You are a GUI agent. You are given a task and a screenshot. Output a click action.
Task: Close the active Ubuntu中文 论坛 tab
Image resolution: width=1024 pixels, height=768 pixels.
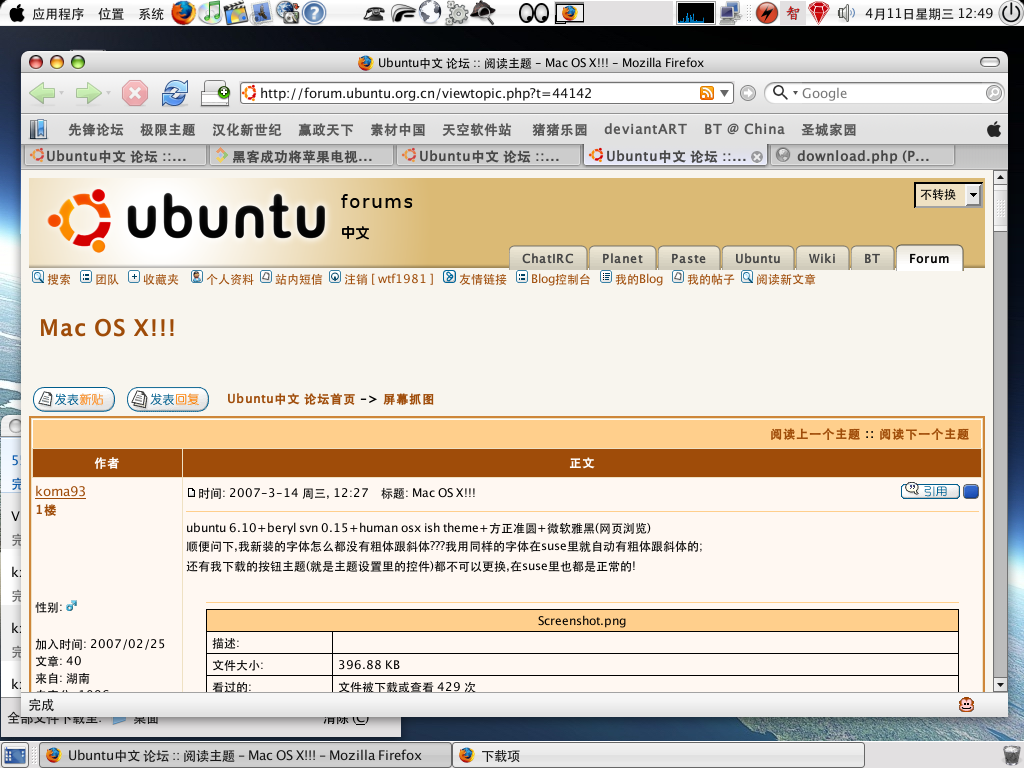(757, 157)
